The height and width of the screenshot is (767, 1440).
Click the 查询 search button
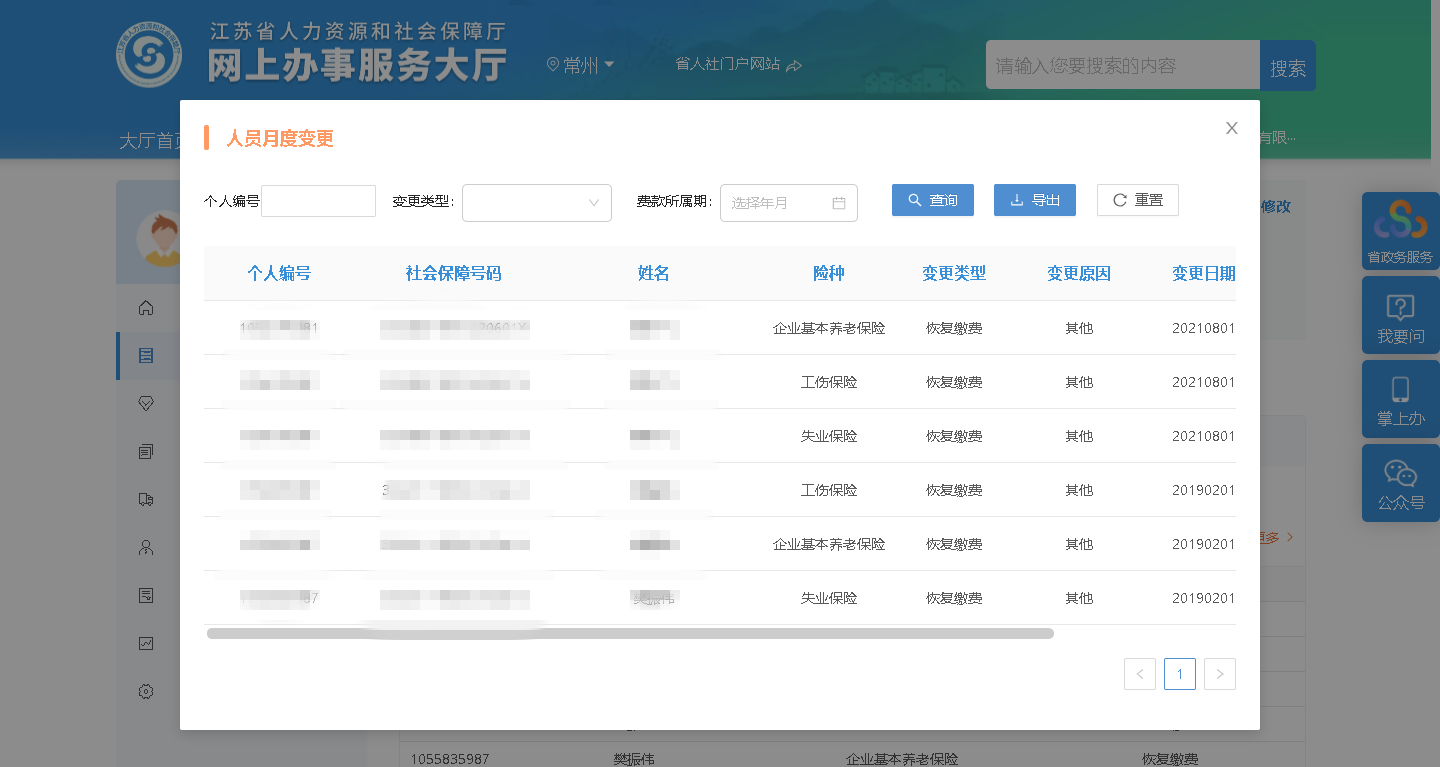(x=932, y=200)
